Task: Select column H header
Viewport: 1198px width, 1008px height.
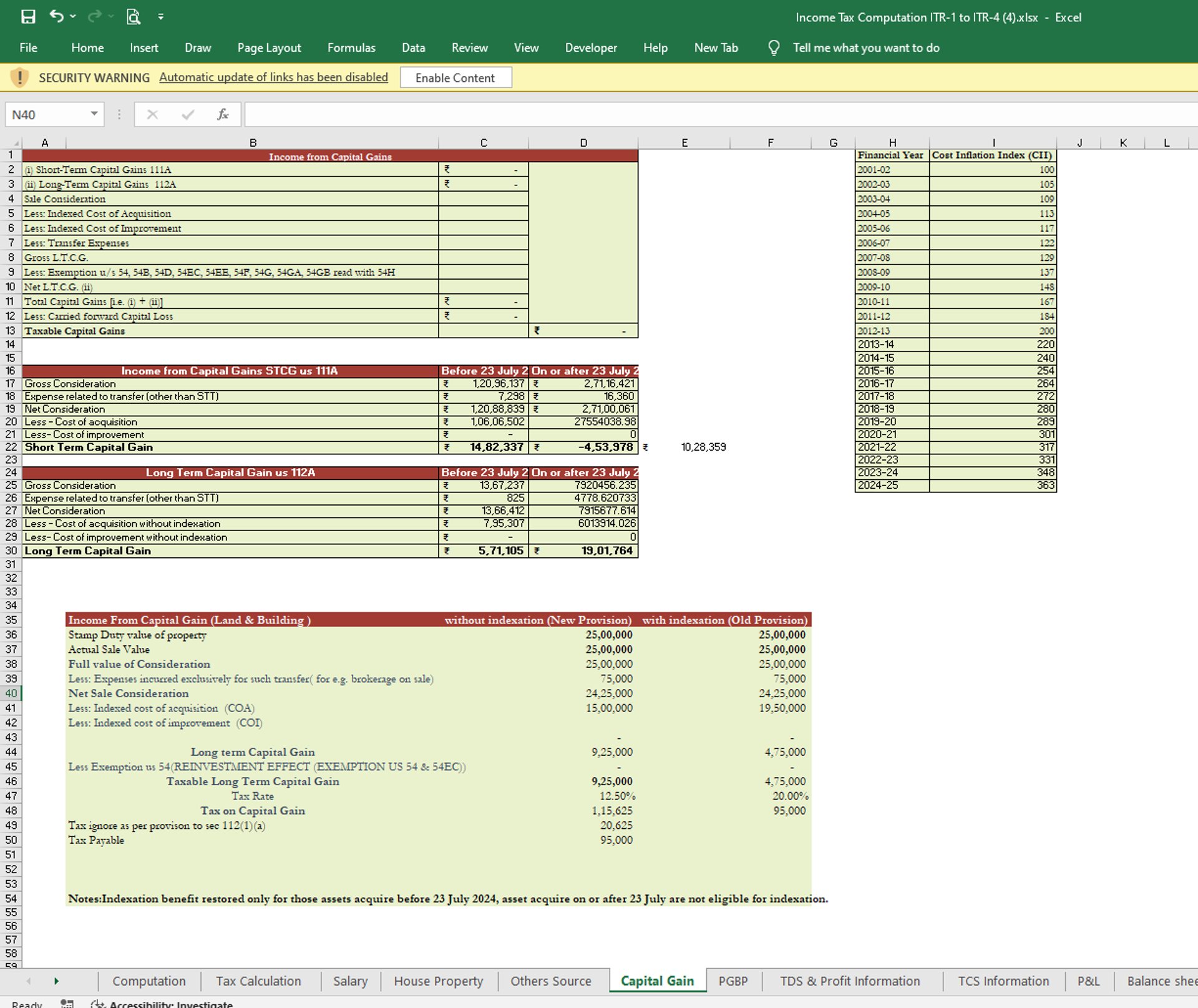Action: (892, 143)
